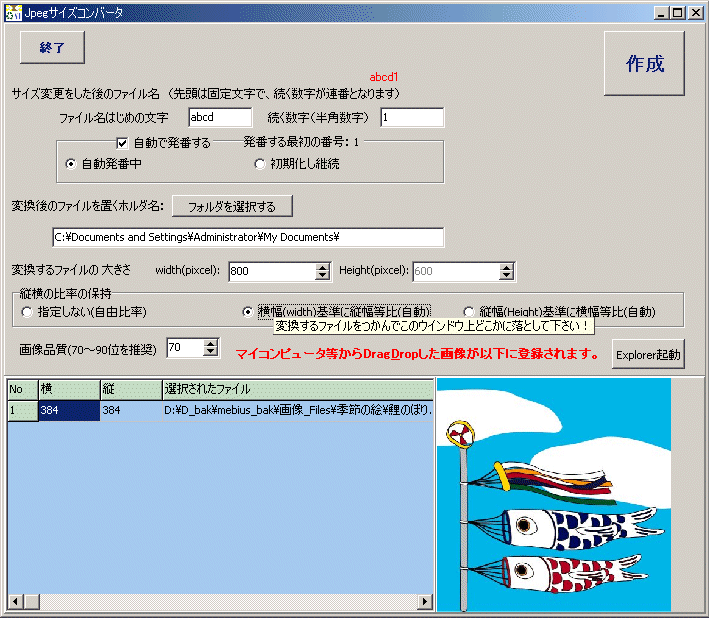Image resolution: width=709 pixels, height=618 pixels.
Task: Click the starting number input field
Action: click(x=411, y=118)
